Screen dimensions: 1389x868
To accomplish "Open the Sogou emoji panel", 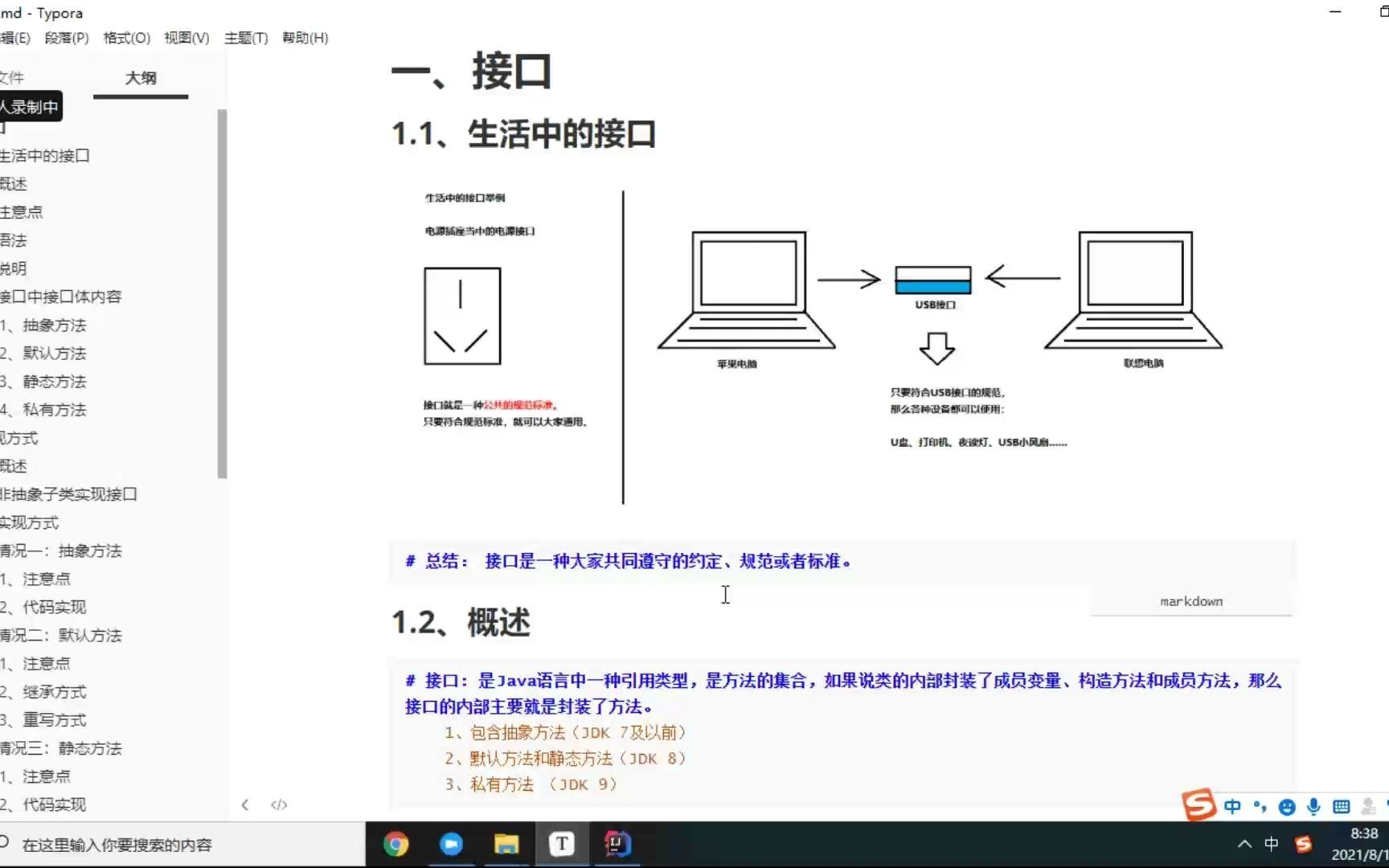I will 1287,807.
